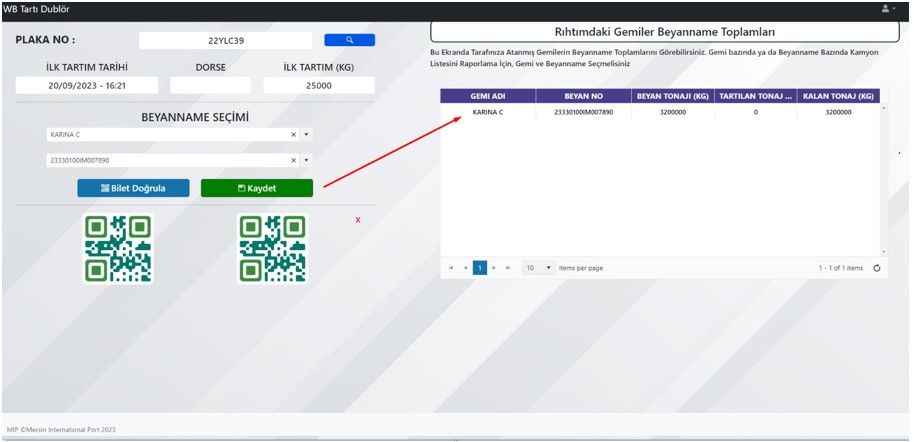Clear the 23330100IM007890 declaration selection

pyautogui.click(x=293, y=160)
